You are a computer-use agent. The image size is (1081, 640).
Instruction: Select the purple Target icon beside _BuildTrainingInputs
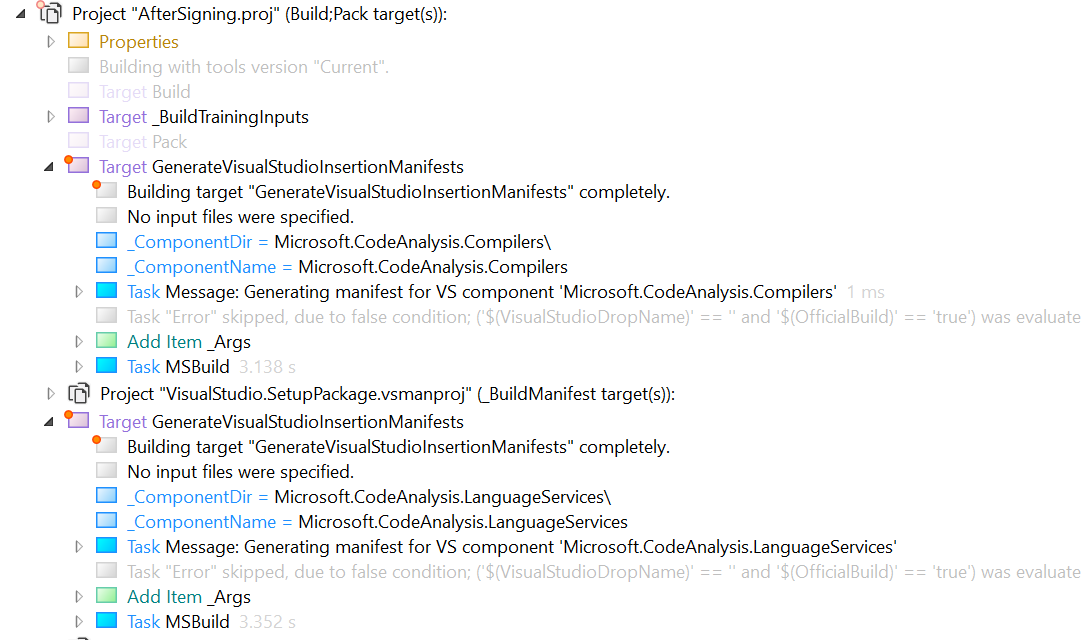(78, 115)
